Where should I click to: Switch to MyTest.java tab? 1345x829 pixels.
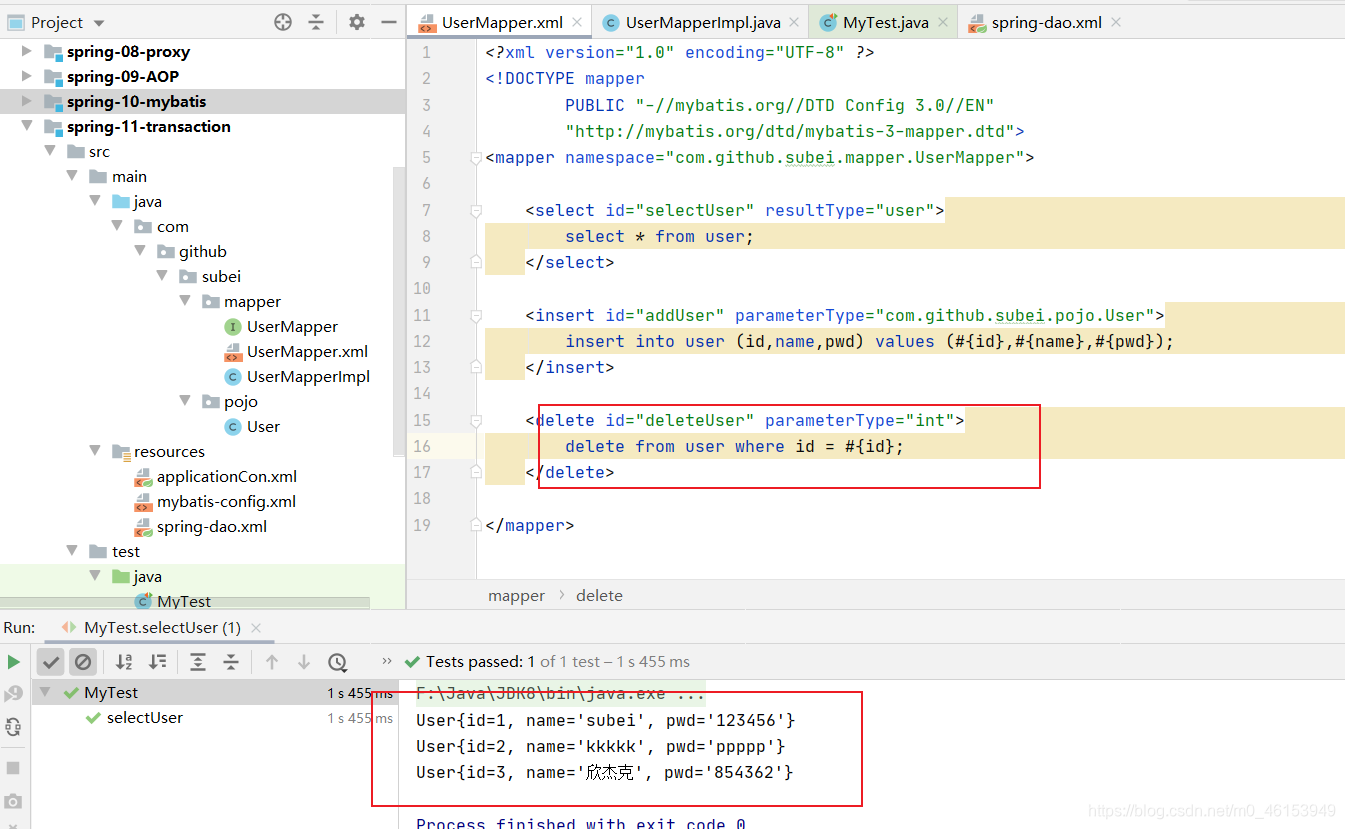886,22
